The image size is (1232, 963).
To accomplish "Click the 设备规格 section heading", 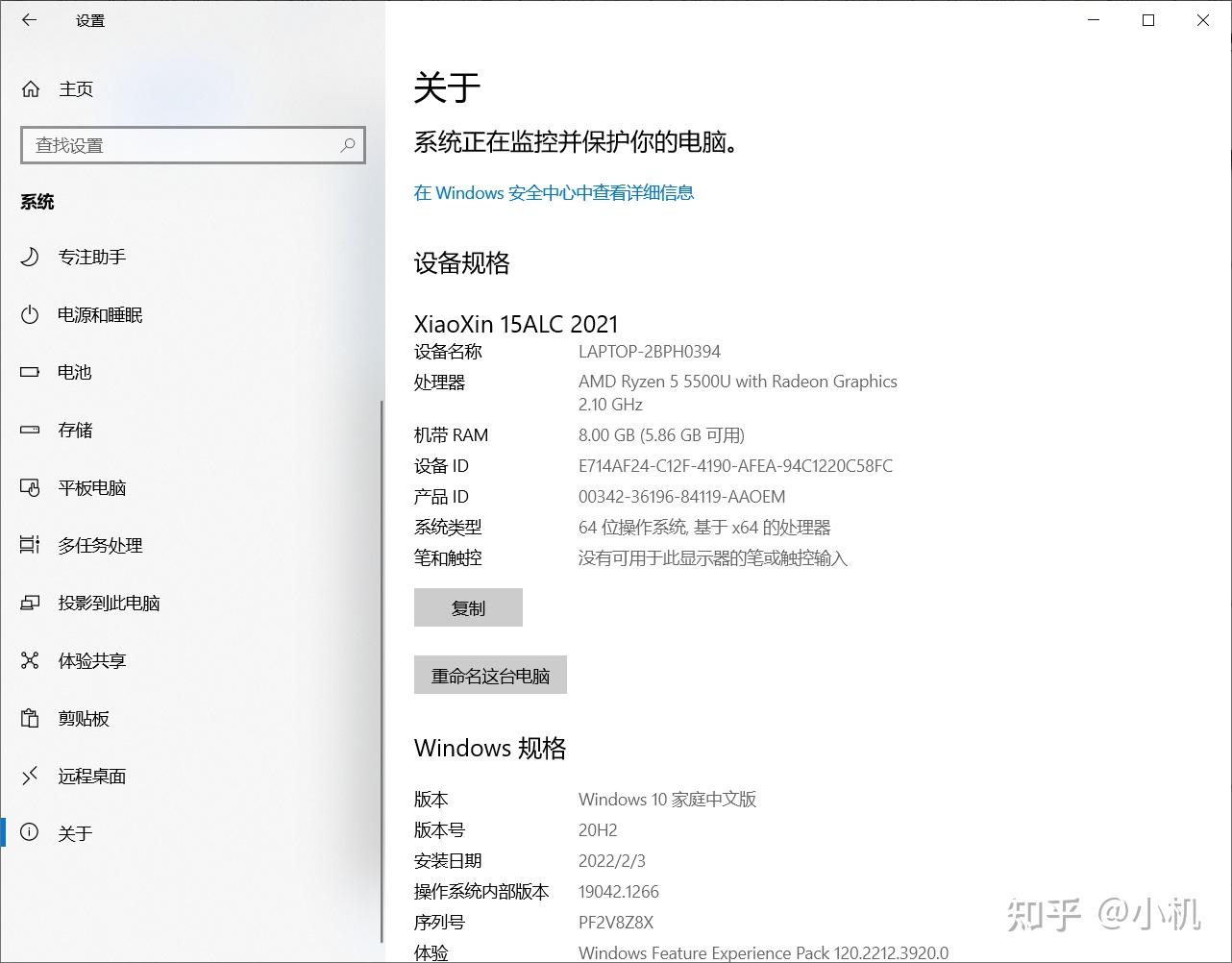I will (462, 263).
